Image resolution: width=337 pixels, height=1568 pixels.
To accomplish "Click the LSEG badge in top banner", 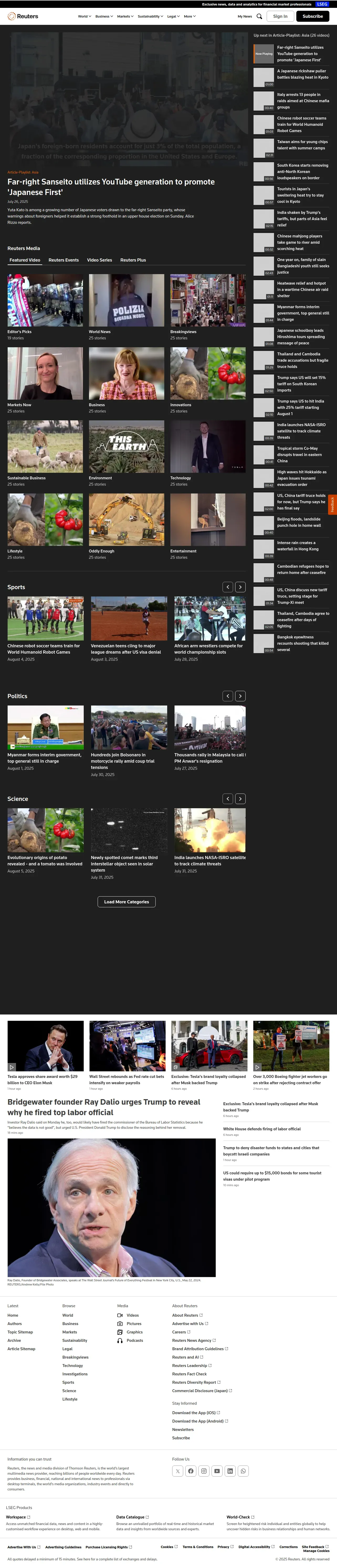I will coord(322,4).
